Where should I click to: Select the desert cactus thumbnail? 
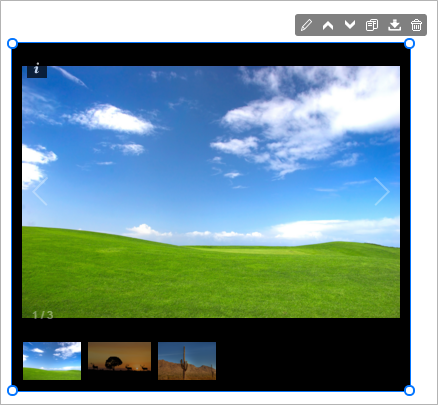pos(187,361)
